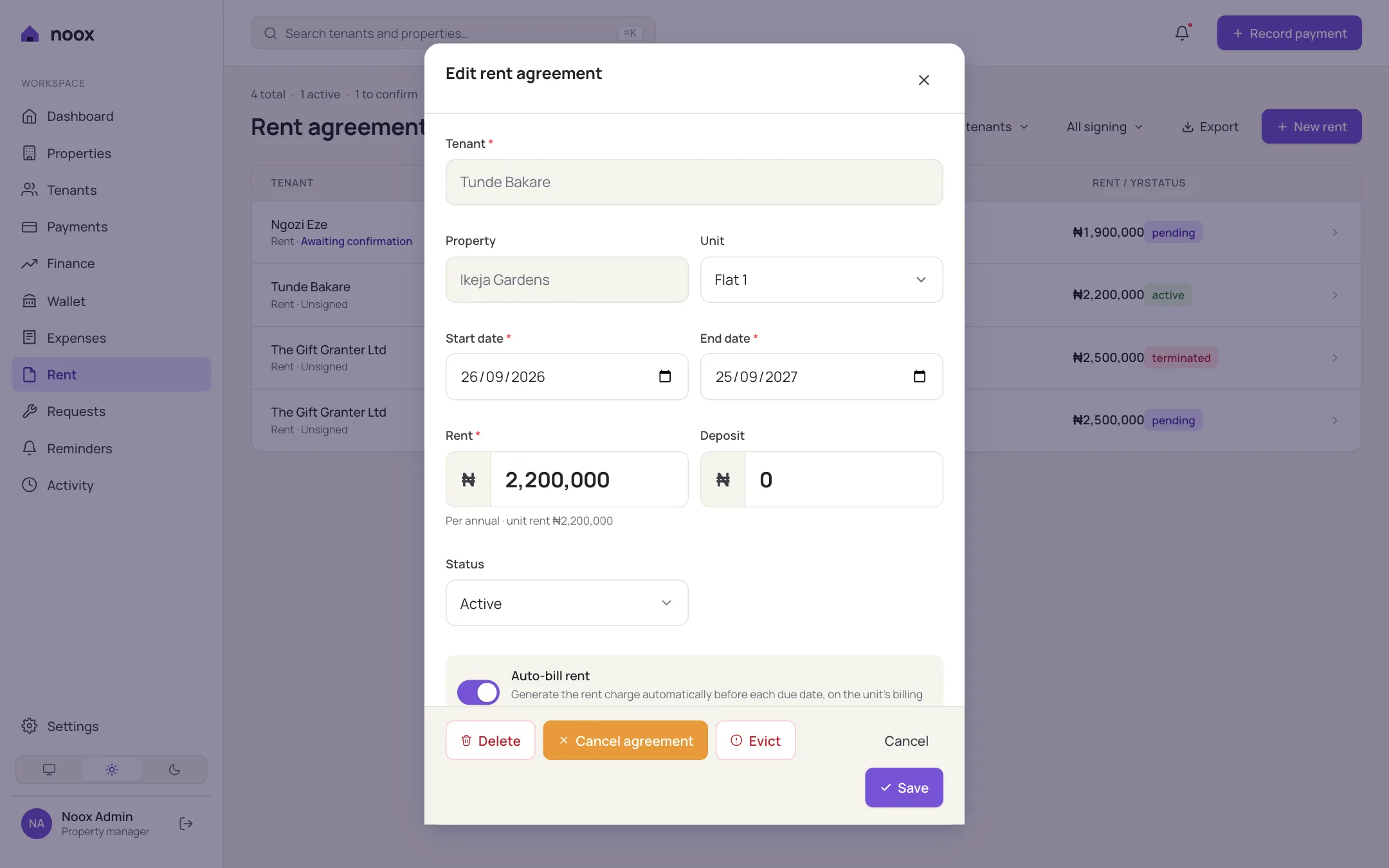The image size is (1389, 868).
Task: Click the New rent button
Action: point(1311,127)
